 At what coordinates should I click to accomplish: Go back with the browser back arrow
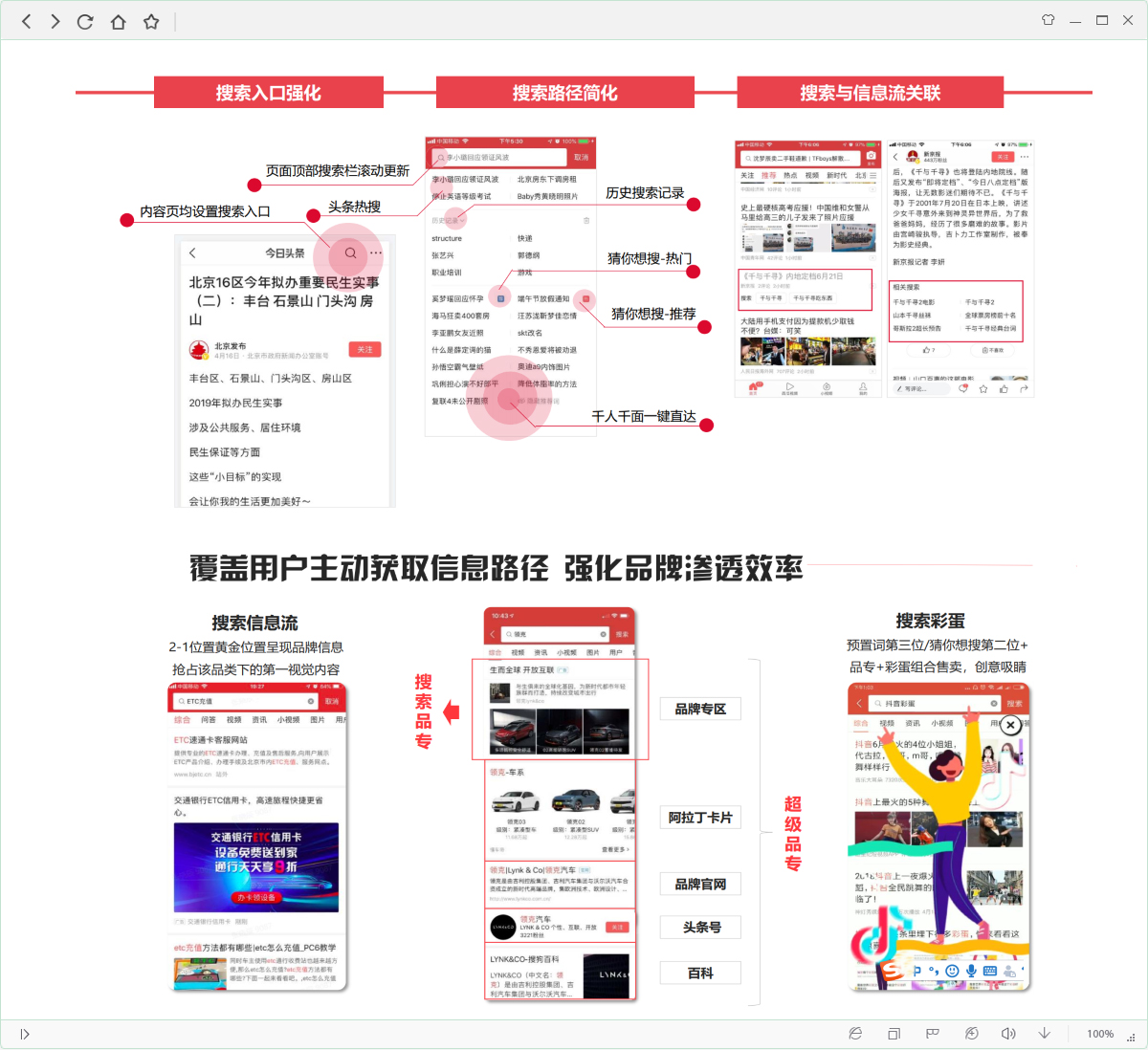tap(27, 21)
